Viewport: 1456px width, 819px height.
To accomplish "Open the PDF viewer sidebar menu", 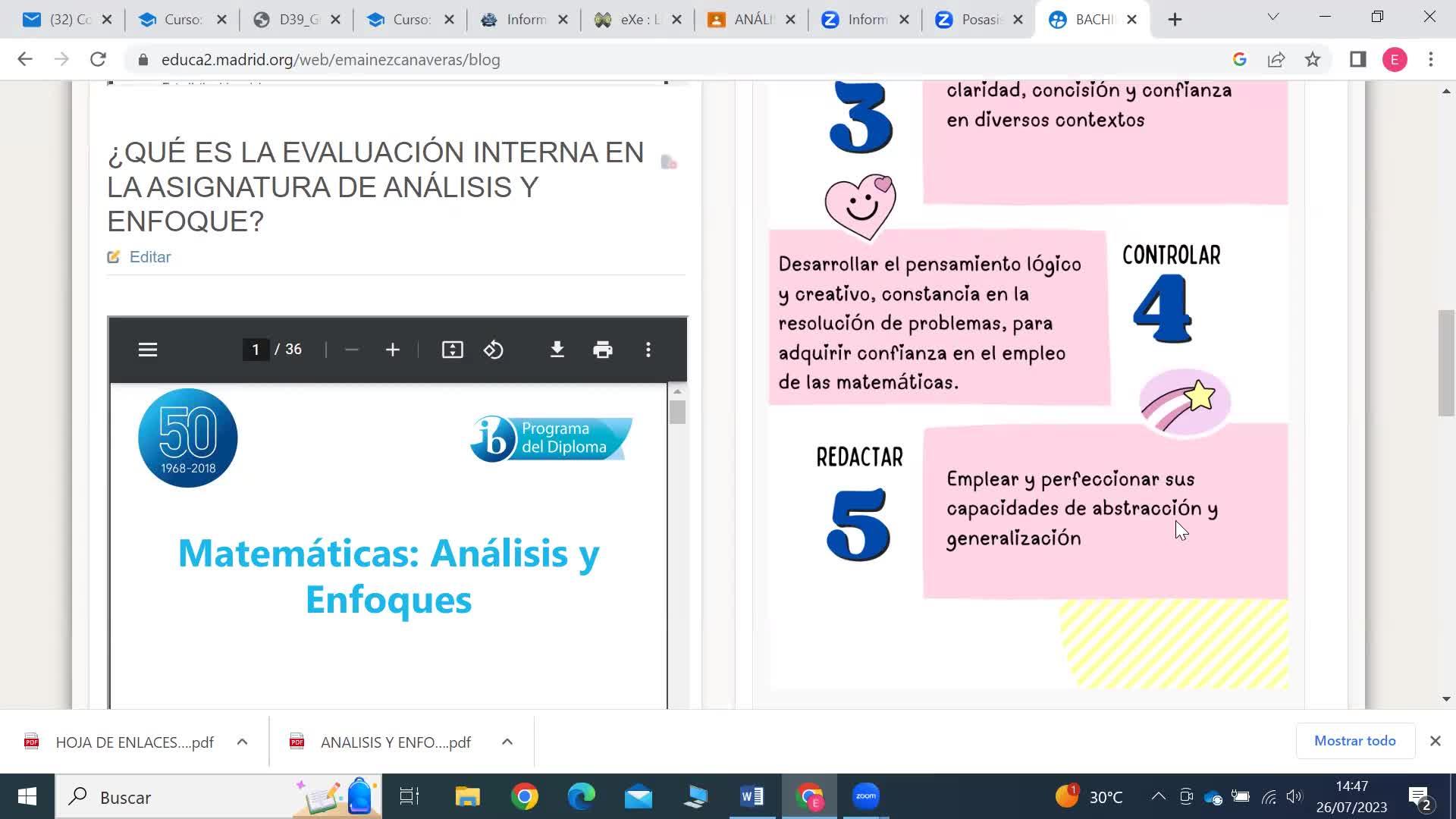I will coord(148,350).
